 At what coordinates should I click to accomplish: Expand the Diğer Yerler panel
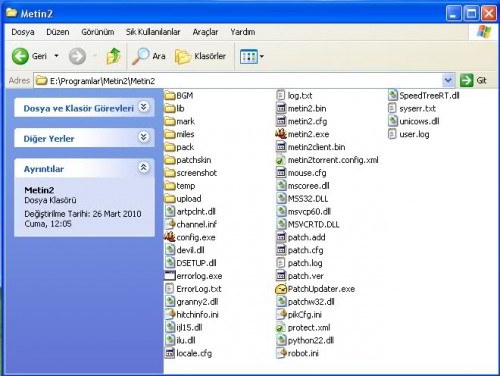(x=144, y=137)
